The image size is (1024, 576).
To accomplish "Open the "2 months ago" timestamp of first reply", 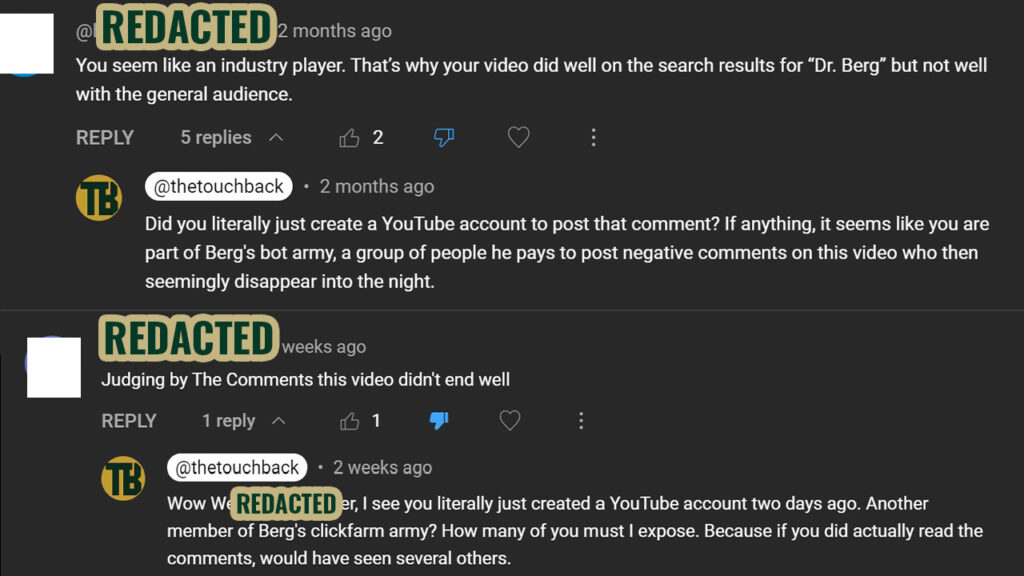I will click(376, 186).
